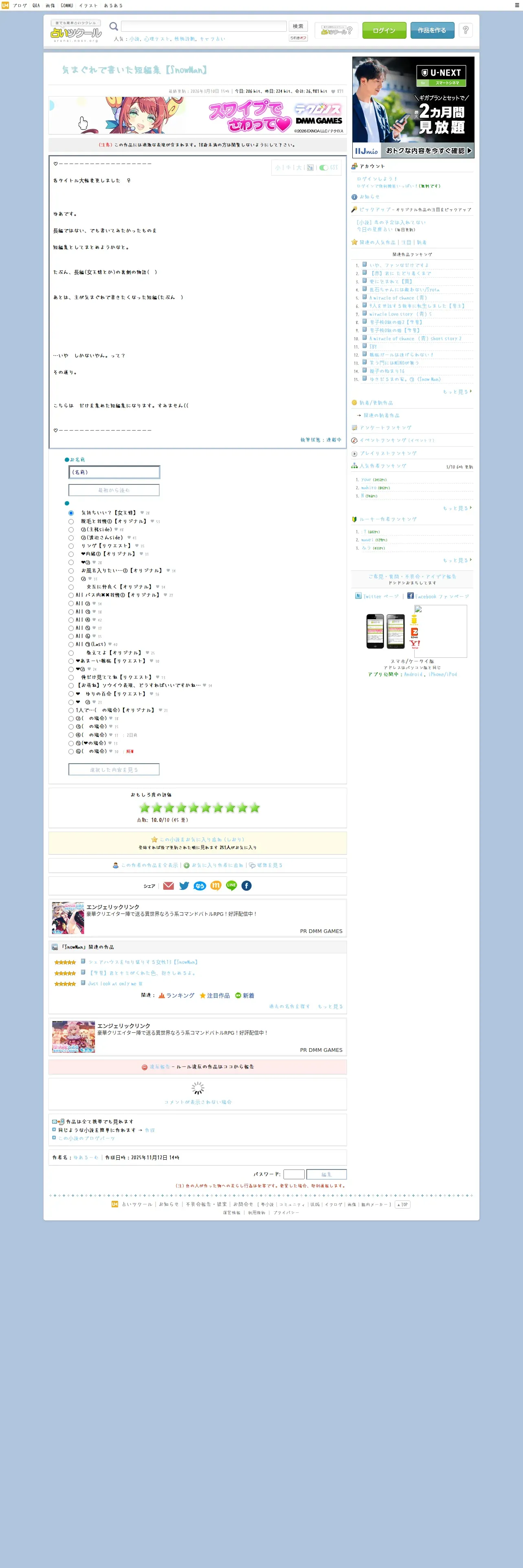Expand もっと見る in SnowMan 関連の作品
Viewport: 523px width, 1568px height.
click(x=330, y=1006)
